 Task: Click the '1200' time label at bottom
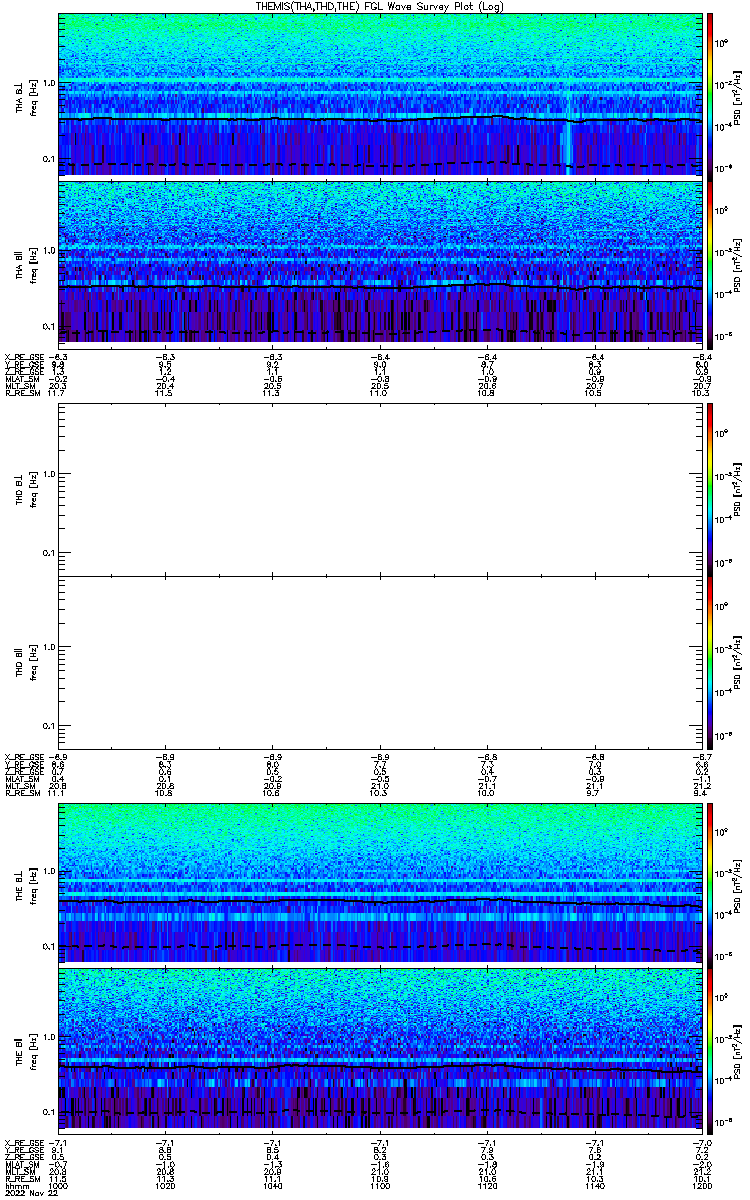point(701,1186)
